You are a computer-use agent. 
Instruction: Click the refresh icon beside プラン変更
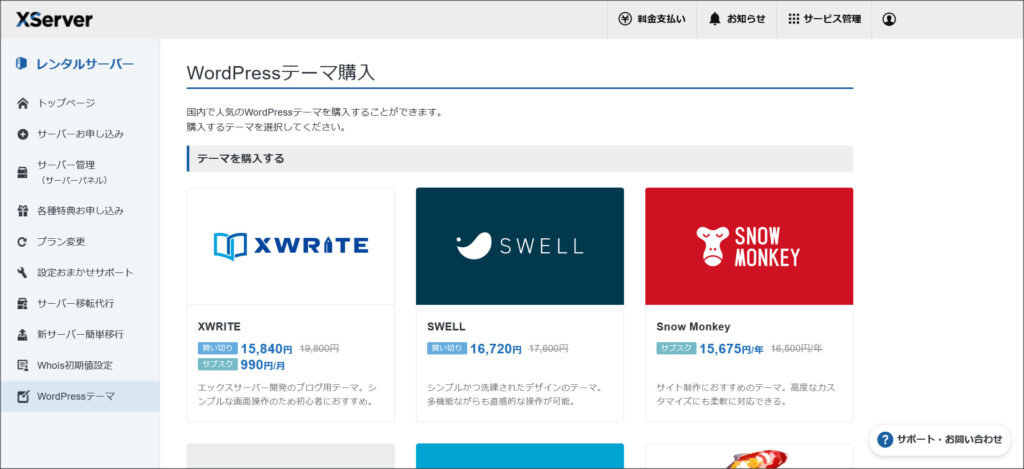point(23,242)
